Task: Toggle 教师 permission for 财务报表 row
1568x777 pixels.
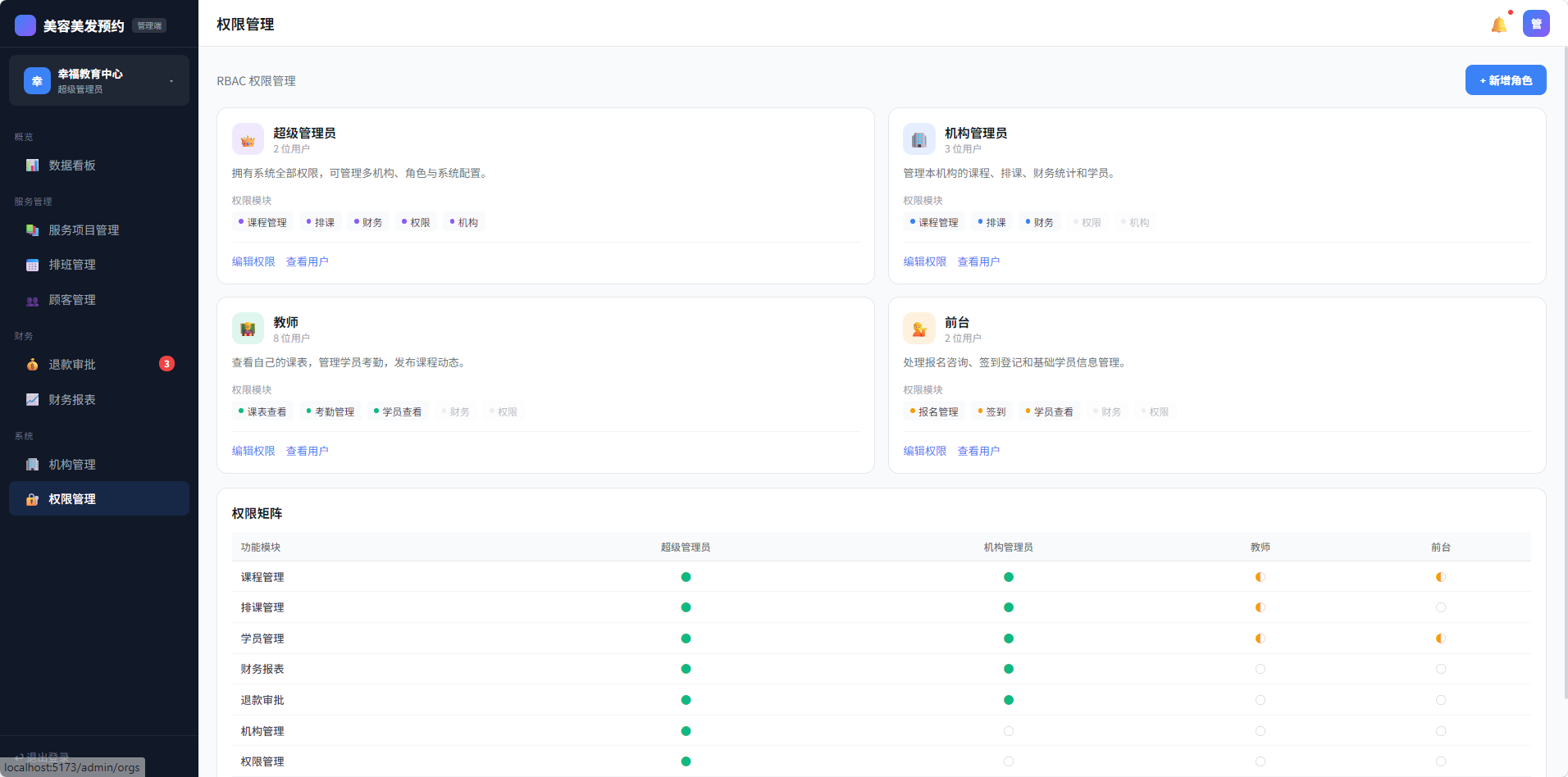Action: tap(1260, 669)
